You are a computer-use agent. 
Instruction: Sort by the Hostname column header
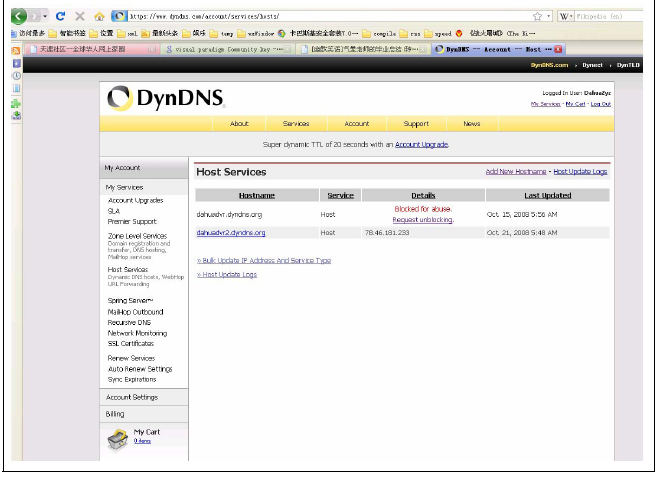point(257,195)
